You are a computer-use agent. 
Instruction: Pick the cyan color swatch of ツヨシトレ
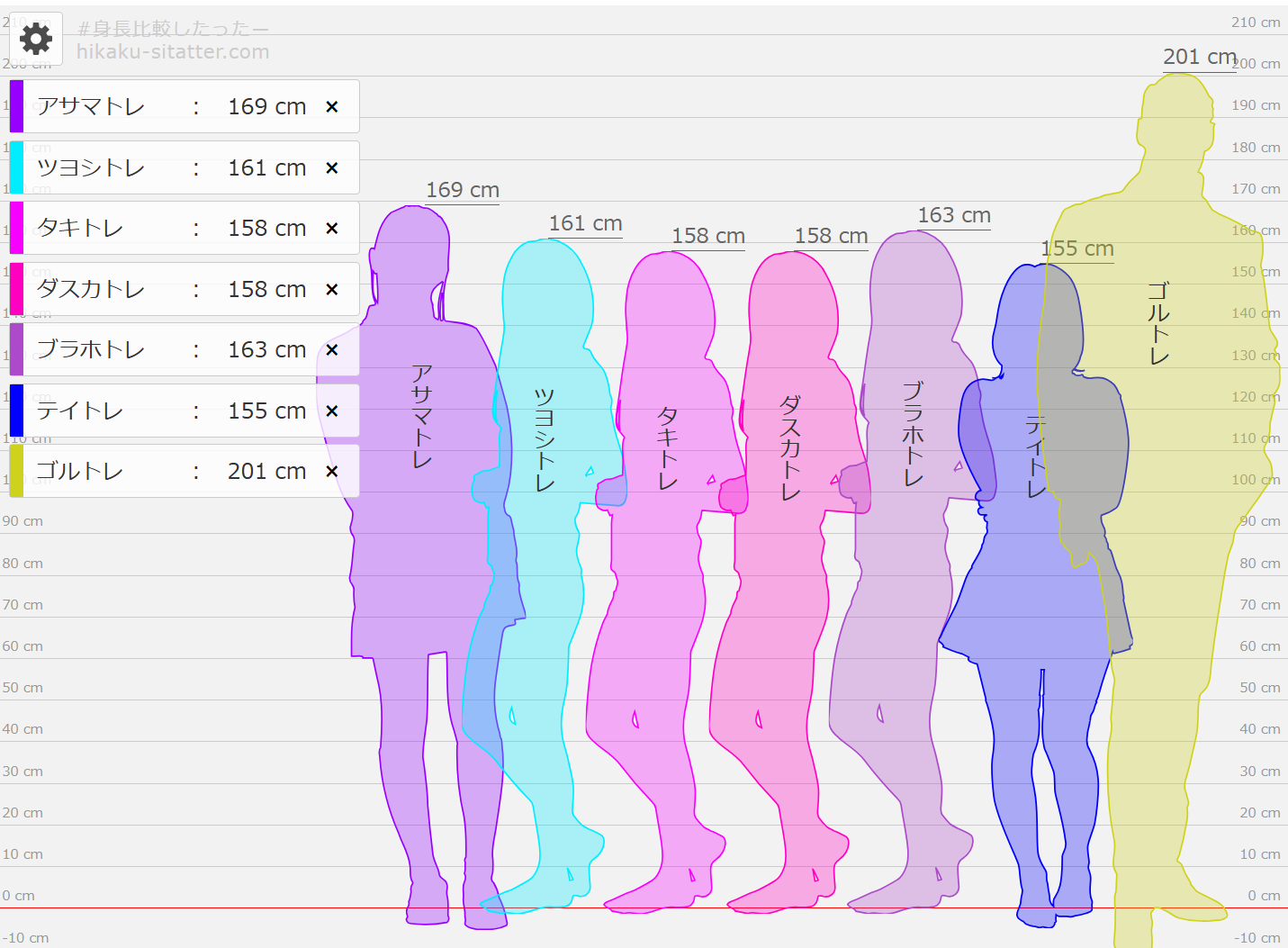[16, 167]
